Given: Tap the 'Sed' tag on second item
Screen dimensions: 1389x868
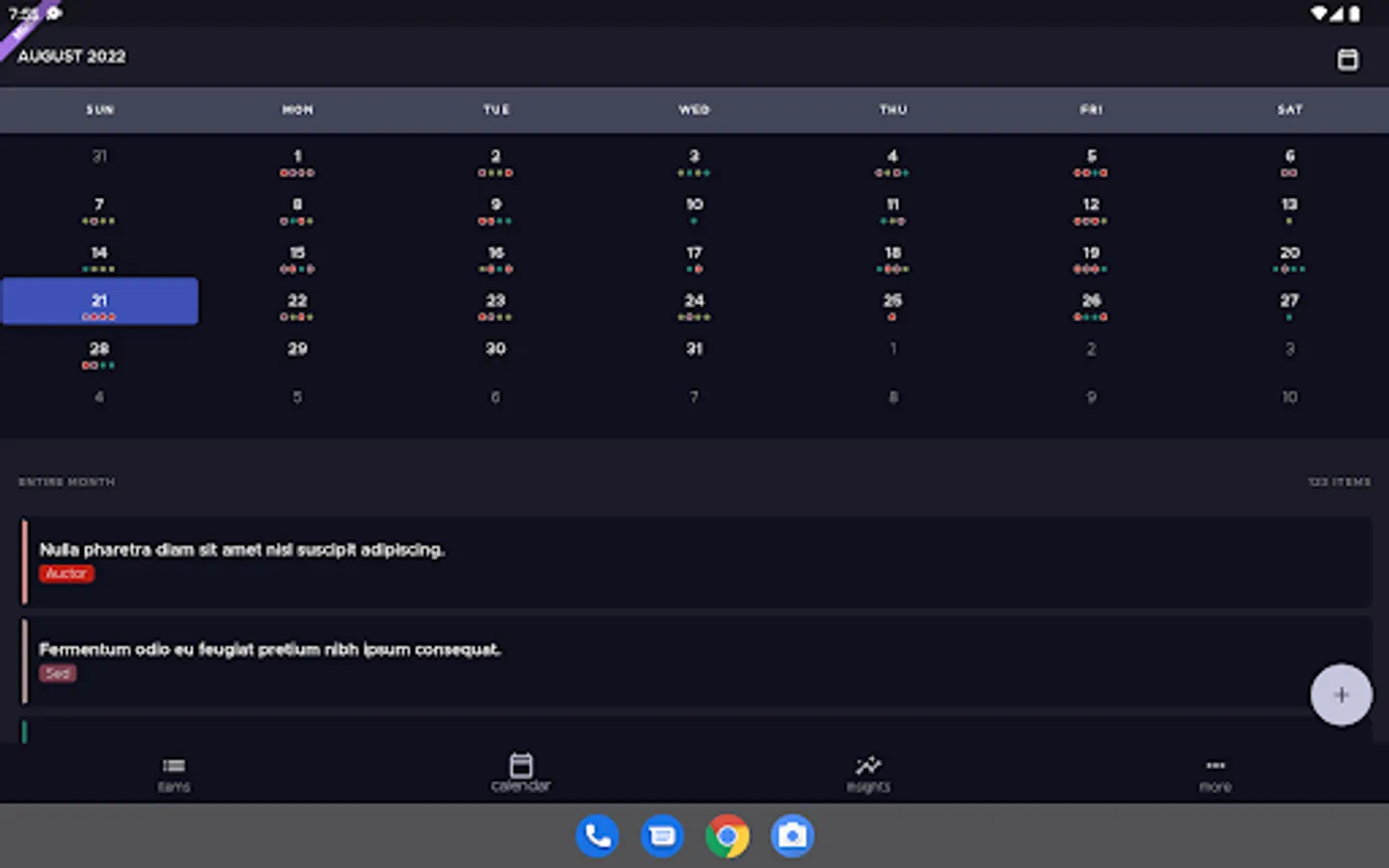Looking at the screenshot, I should (58, 673).
